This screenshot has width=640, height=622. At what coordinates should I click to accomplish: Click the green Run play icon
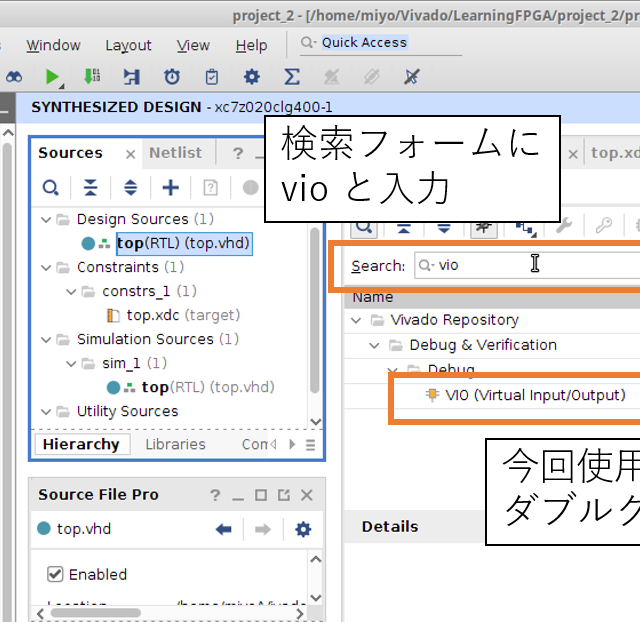pos(53,77)
